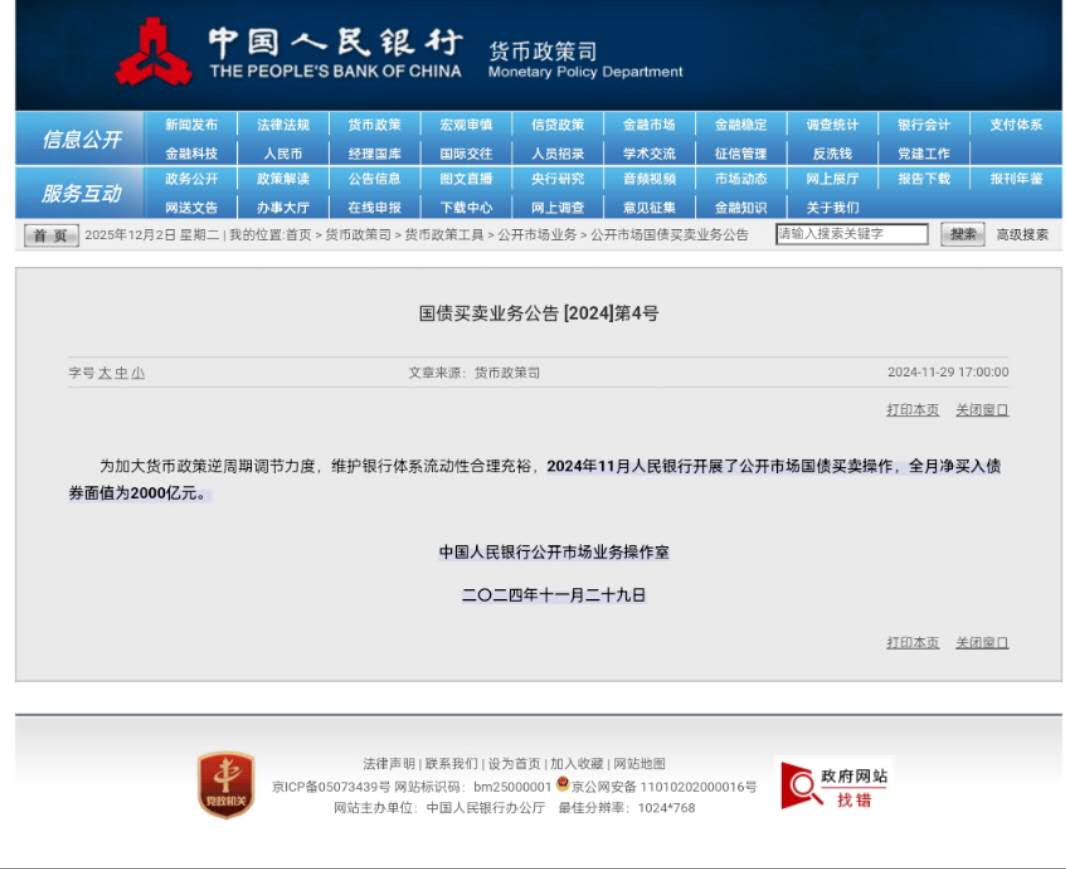1066x869 pixels.
Task: Follow the 货币政策工具 breadcrumb link
Action: 444,235
